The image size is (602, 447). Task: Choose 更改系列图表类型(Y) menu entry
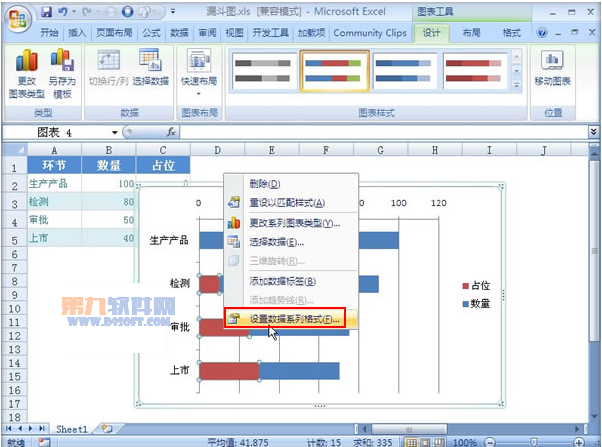pyautogui.click(x=291, y=223)
